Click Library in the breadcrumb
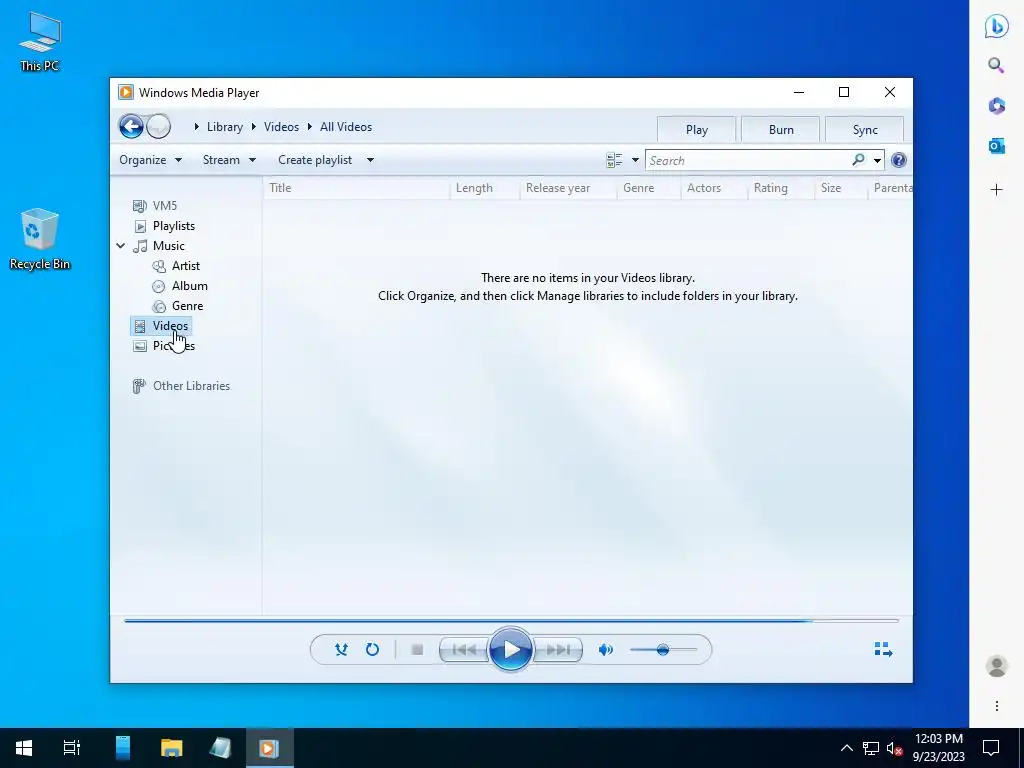 [x=225, y=127]
